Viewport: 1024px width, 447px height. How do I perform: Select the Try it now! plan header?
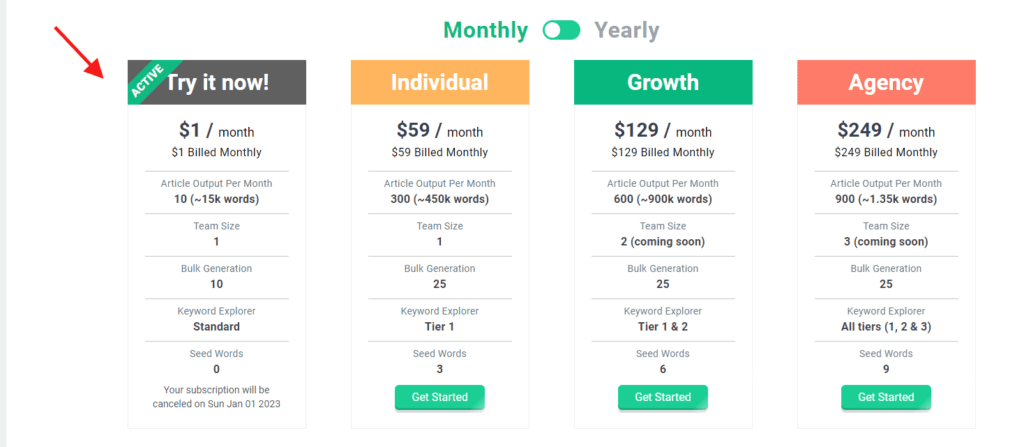point(217,82)
